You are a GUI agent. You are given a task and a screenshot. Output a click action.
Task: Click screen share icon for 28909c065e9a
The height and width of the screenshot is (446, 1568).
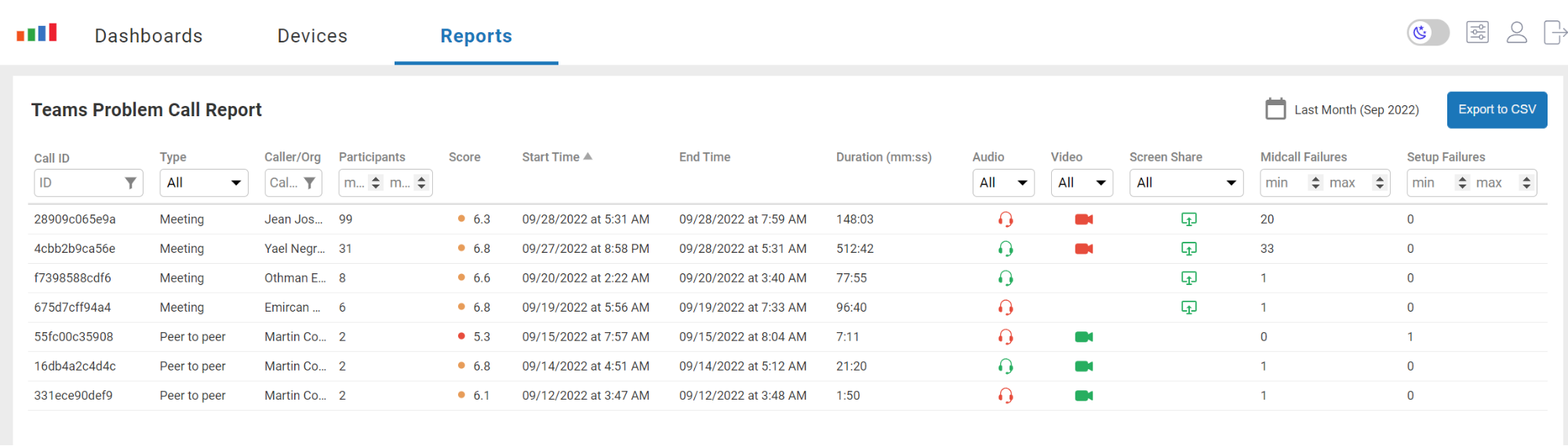point(1188,219)
